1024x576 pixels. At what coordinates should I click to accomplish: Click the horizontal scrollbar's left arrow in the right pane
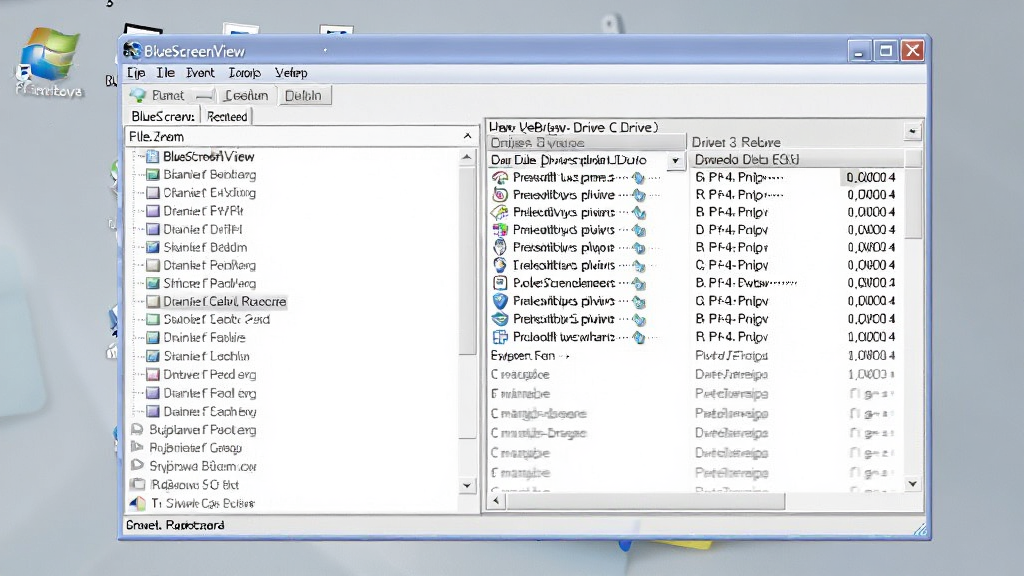pos(496,501)
